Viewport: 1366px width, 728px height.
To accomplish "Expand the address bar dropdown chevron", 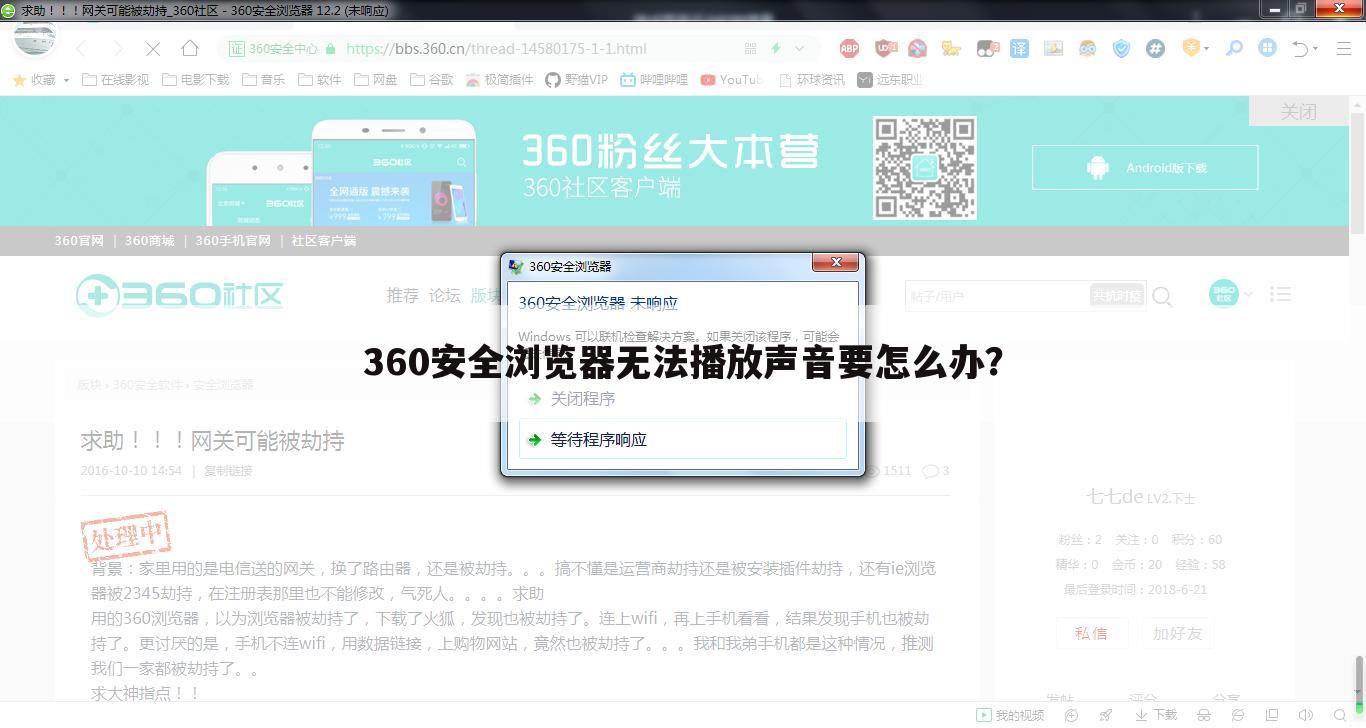I will point(799,48).
